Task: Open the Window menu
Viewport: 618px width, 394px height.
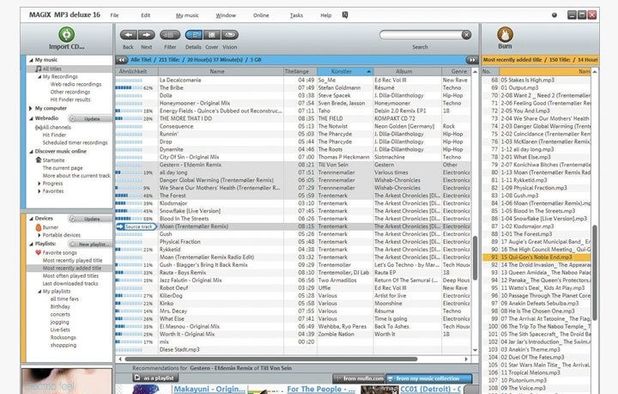Action: tap(226, 15)
